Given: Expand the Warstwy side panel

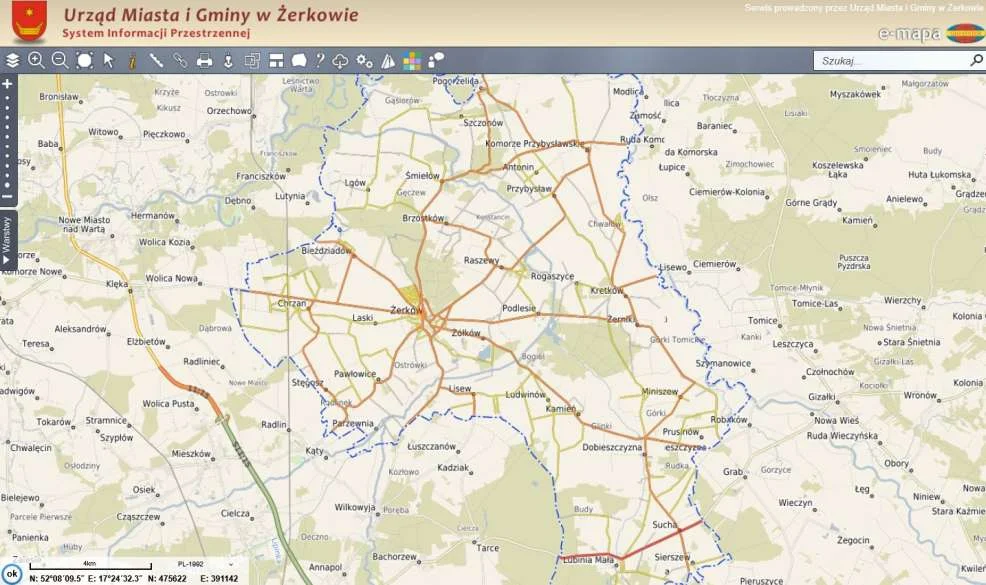Looking at the screenshot, I should pyautogui.click(x=7, y=240).
